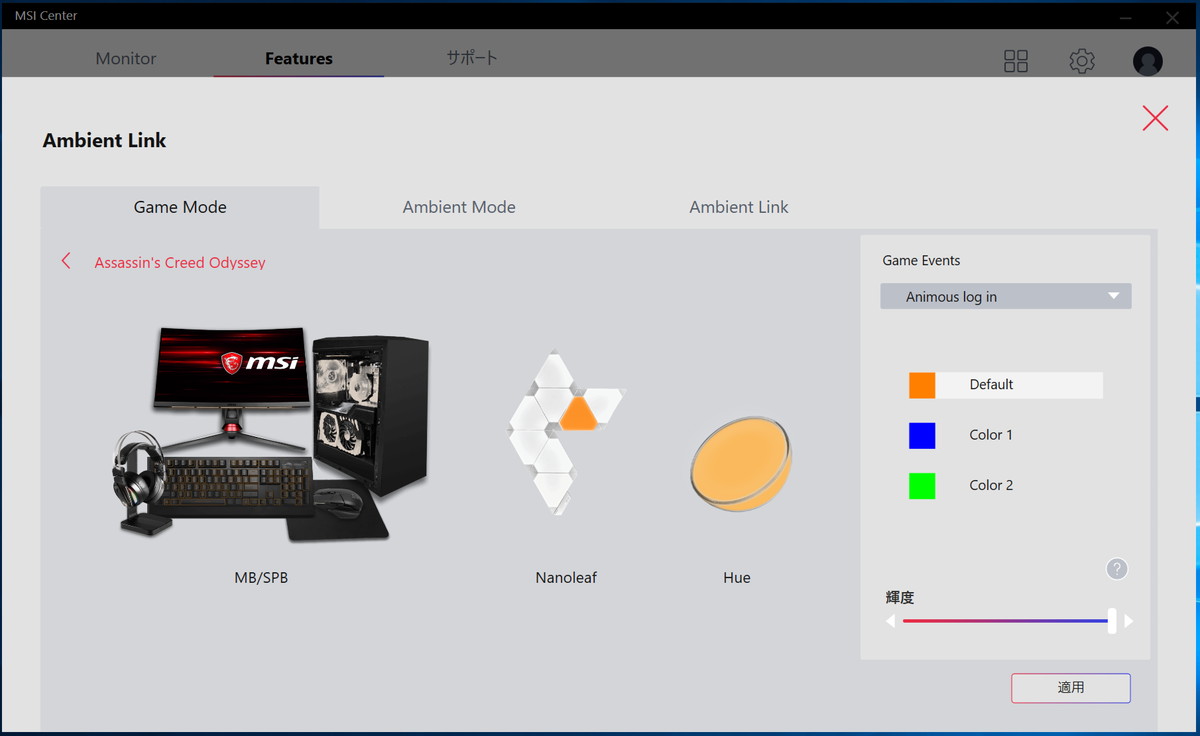Select the Game Mode tab
Screen dimensions: 1200x736
[x=180, y=207]
